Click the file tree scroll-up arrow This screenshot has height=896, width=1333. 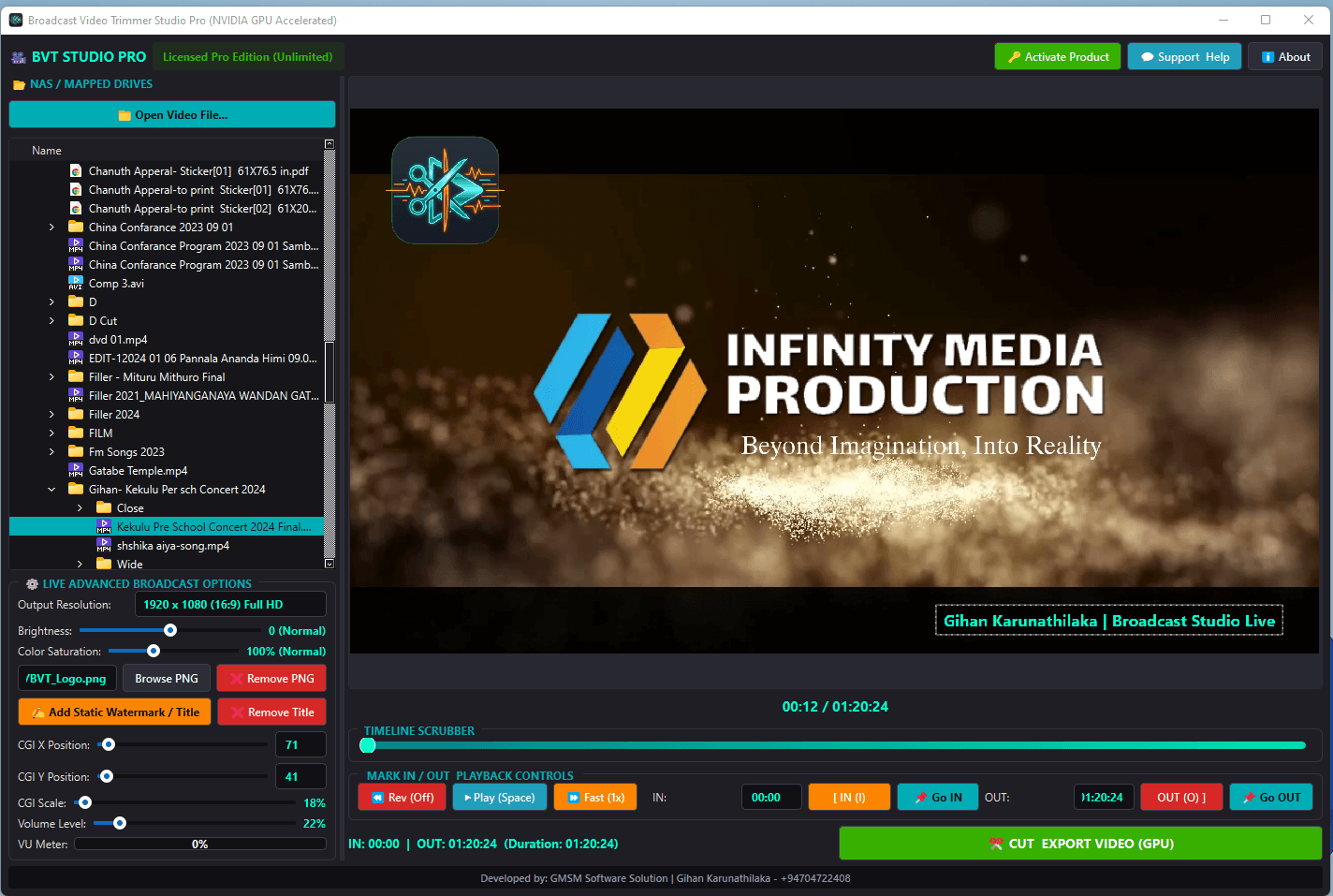point(330,144)
